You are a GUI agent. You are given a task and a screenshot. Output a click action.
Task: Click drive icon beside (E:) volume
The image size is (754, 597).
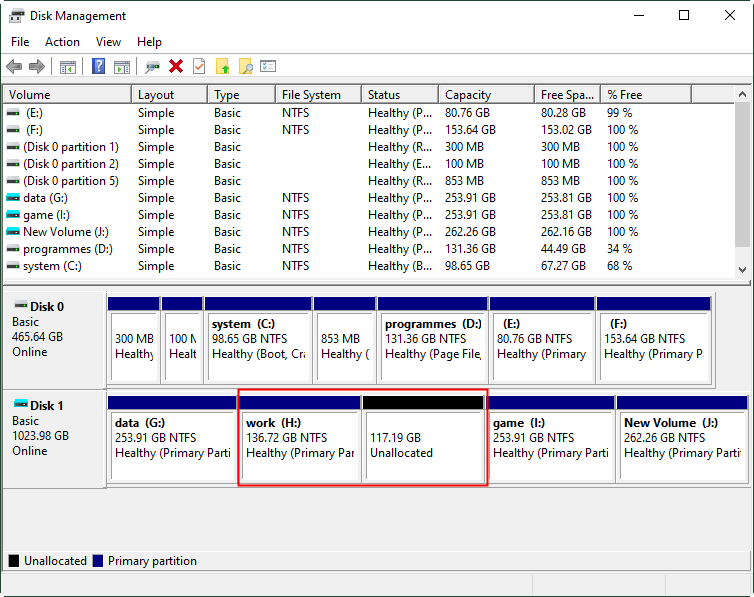(x=13, y=113)
